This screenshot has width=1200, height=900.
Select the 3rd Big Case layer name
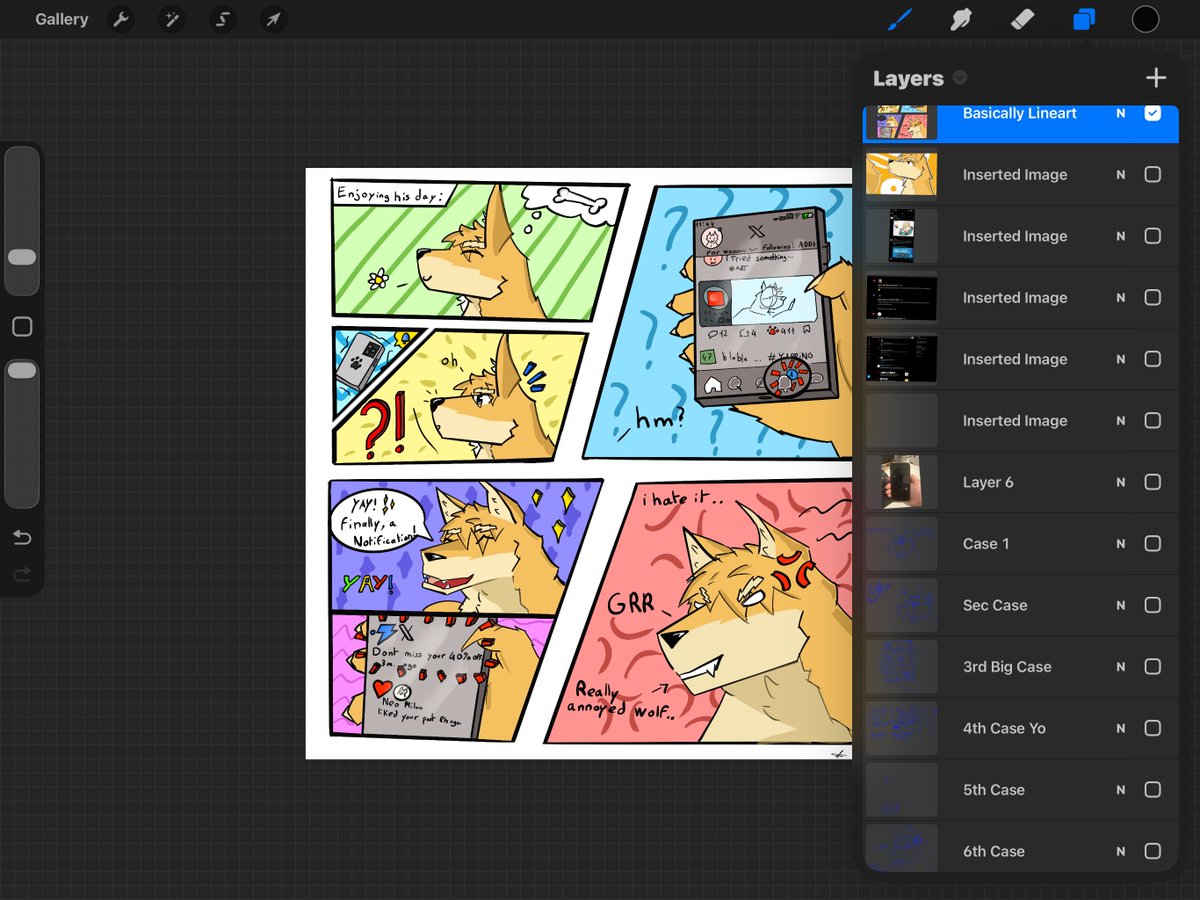(x=1007, y=667)
